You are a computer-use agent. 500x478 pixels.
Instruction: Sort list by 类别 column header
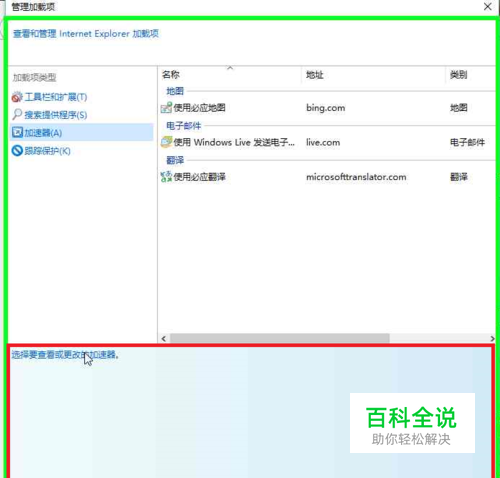tap(458, 75)
